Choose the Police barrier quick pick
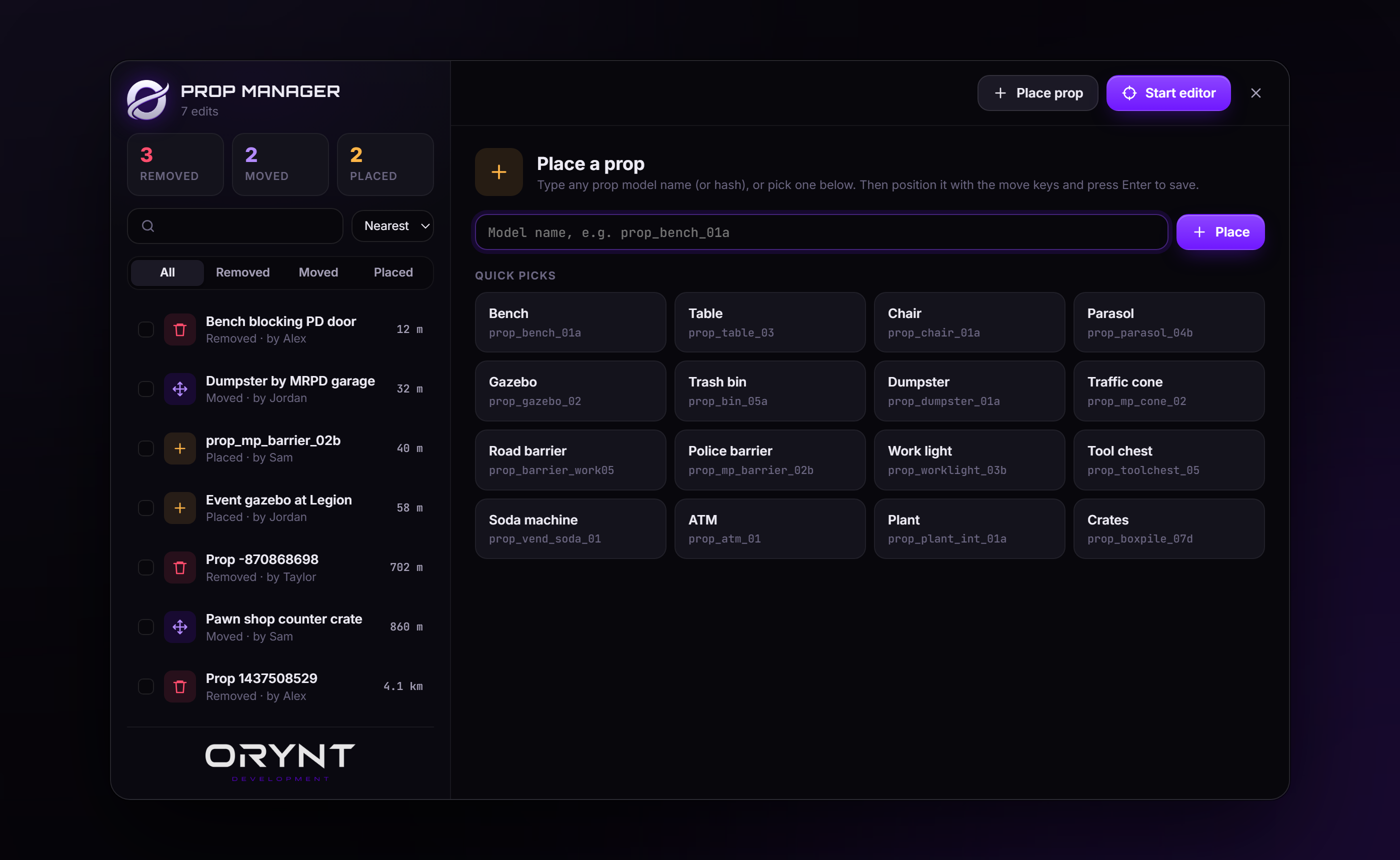This screenshot has width=1400, height=860. click(770, 459)
